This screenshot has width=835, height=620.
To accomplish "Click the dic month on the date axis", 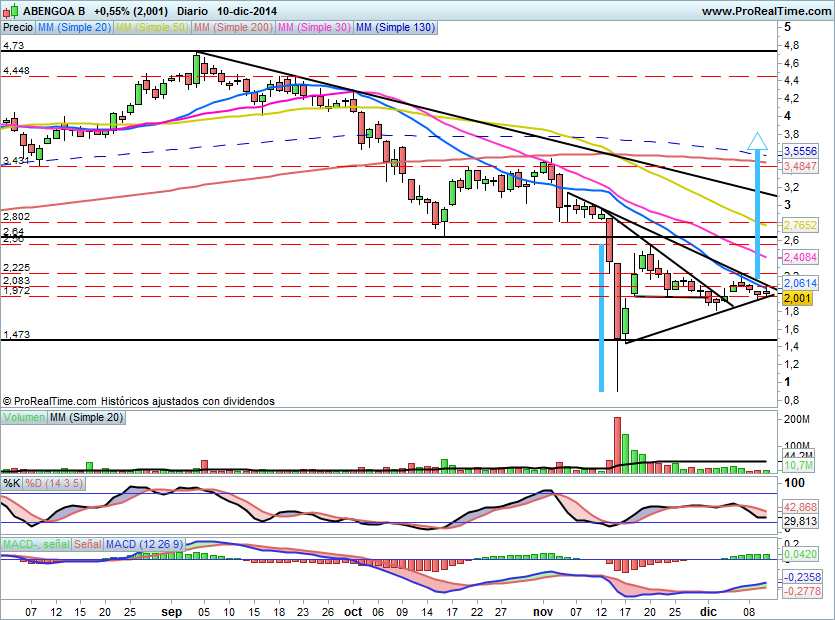I will 708,612.
